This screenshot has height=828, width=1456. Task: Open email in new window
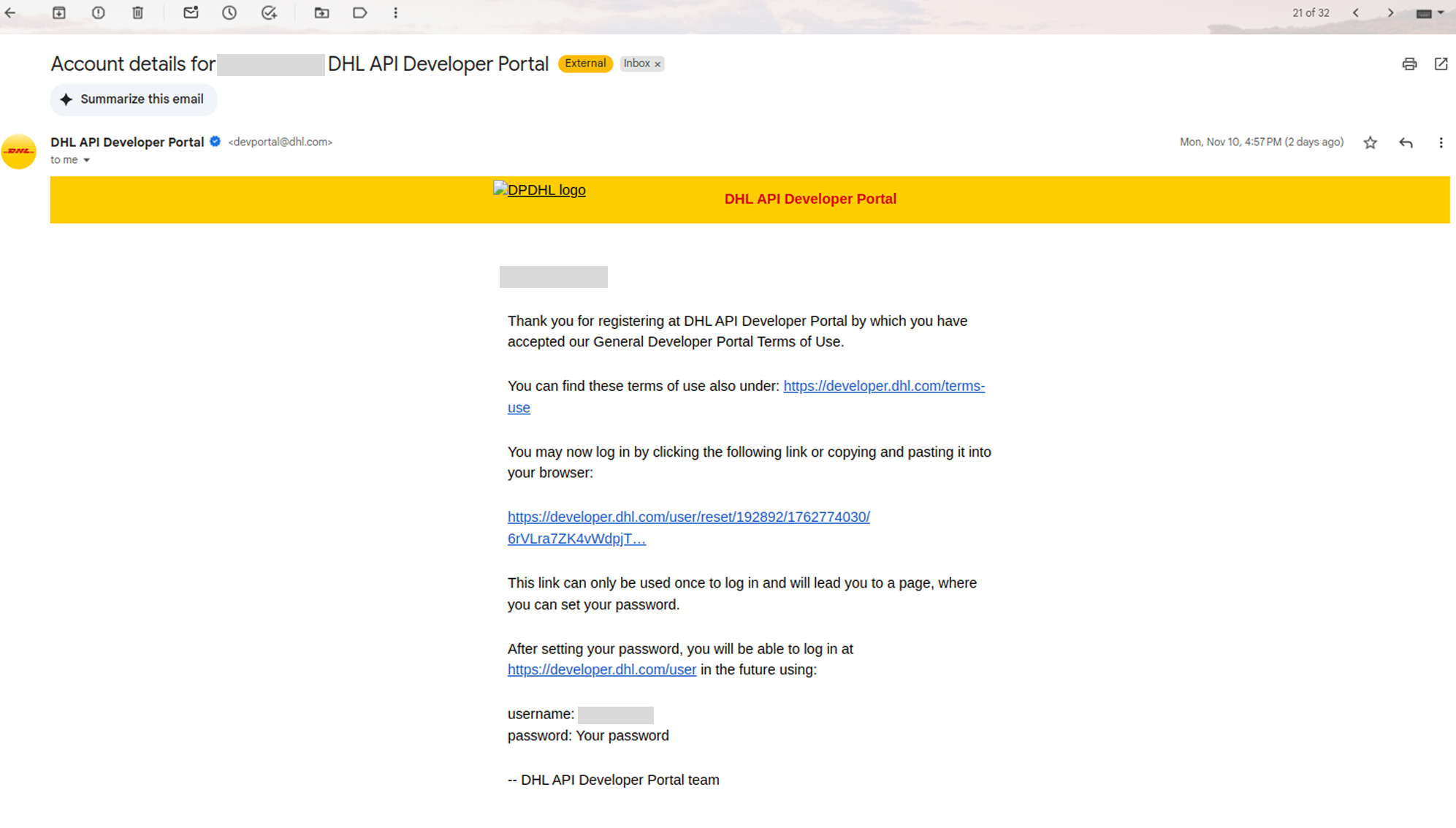click(x=1441, y=64)
